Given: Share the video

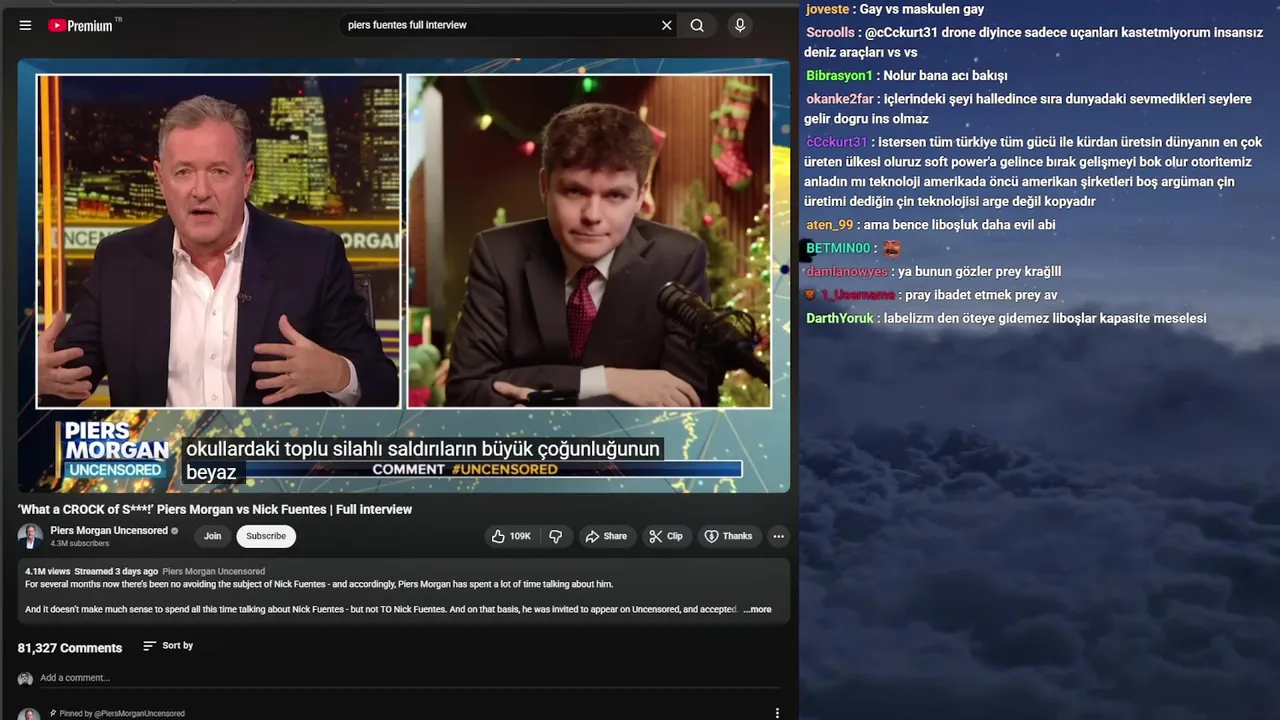Looking at the screenshot, I should point(606,536).
